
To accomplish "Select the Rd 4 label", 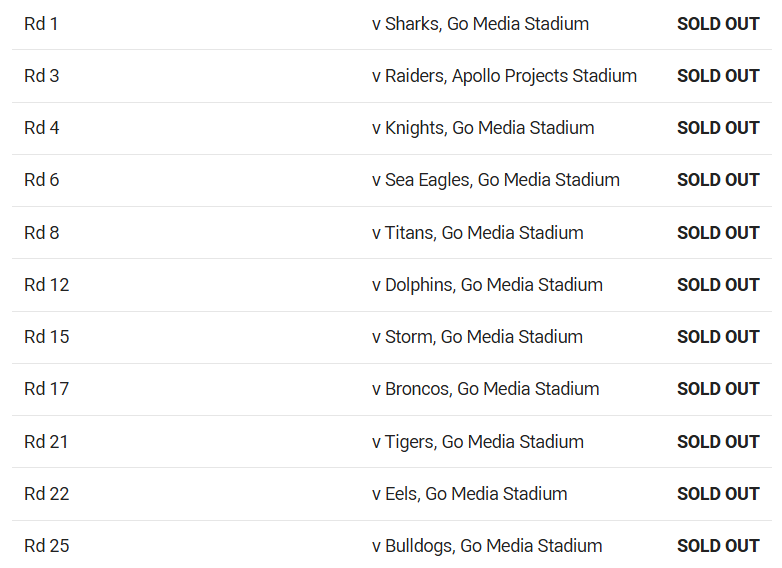I will pos(41,128).
